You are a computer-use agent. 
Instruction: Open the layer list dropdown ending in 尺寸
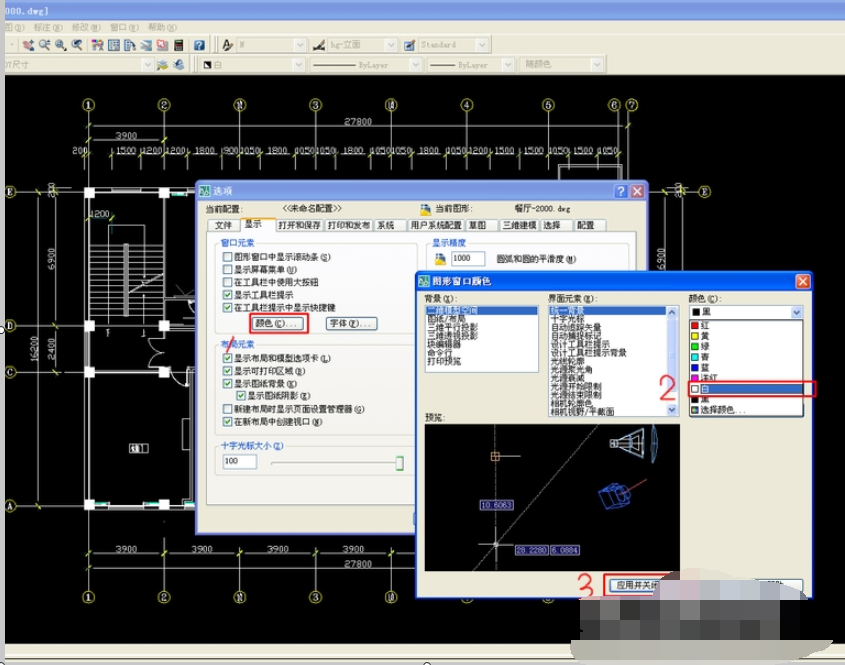tap(147, 65)
